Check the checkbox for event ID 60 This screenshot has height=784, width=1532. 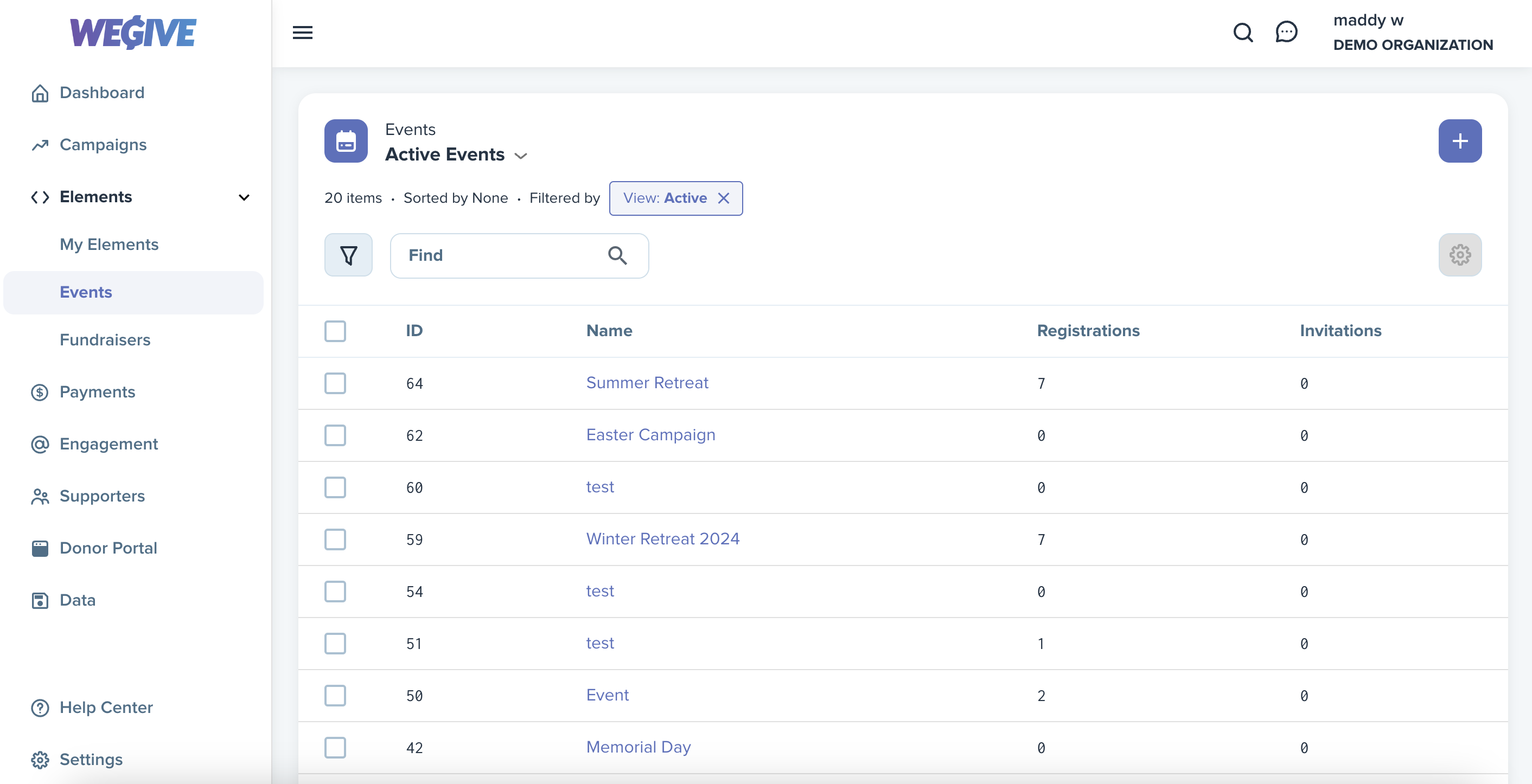[335, 487]
